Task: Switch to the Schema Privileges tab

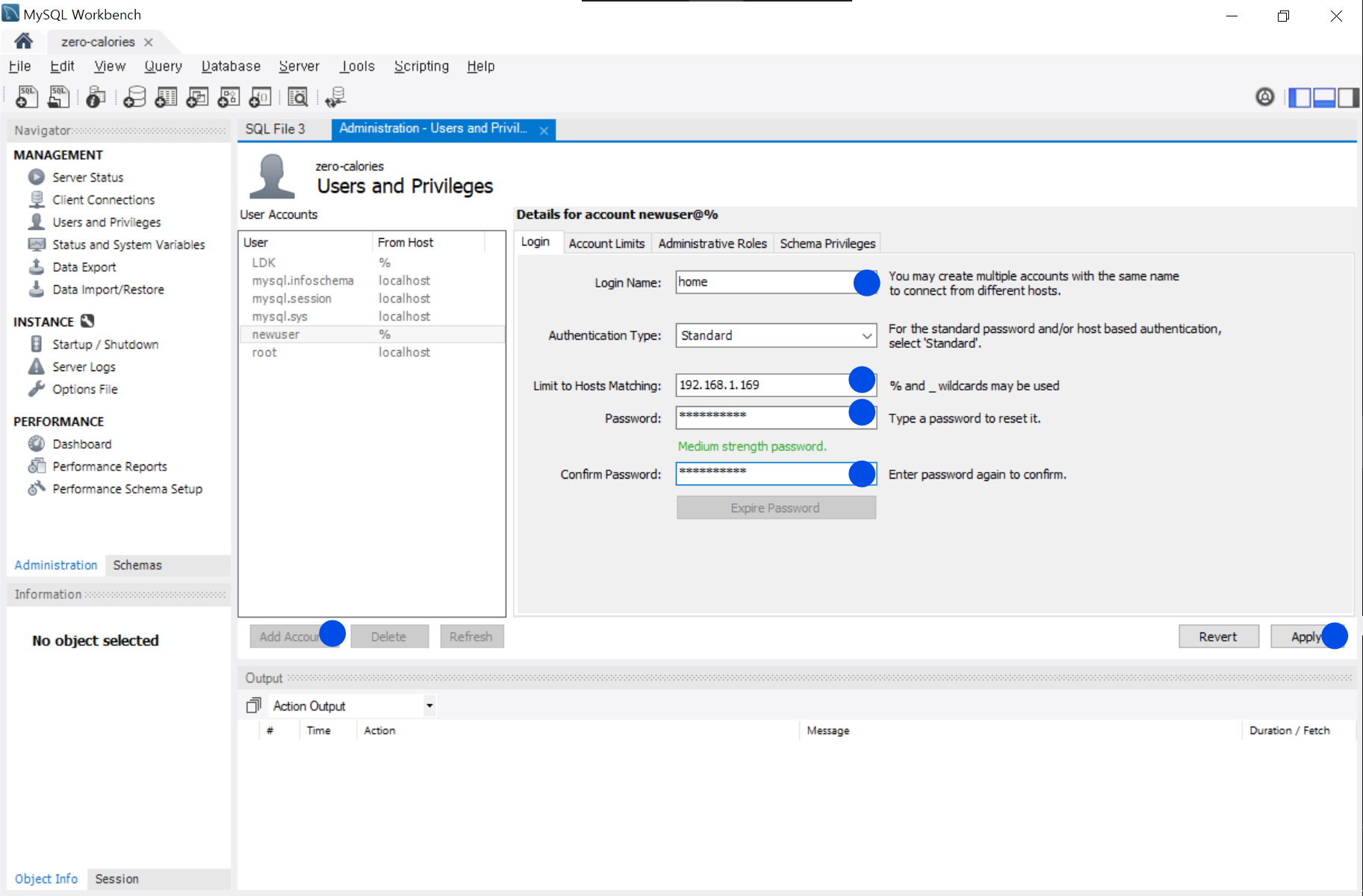Action: click(x=828, y=243)
